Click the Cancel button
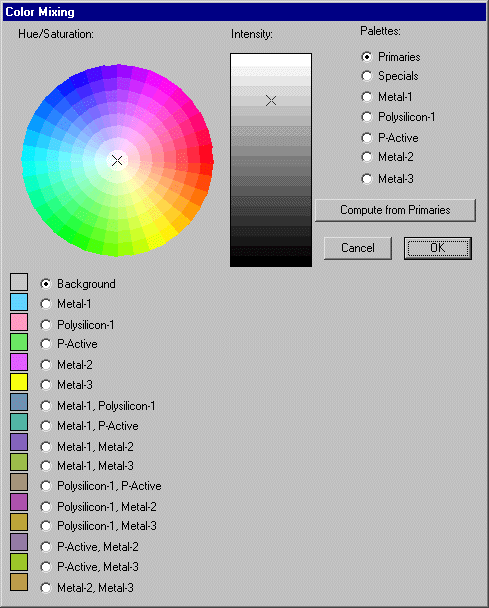The height and width of the screenshot is (608, 489). tap(358, 248)
